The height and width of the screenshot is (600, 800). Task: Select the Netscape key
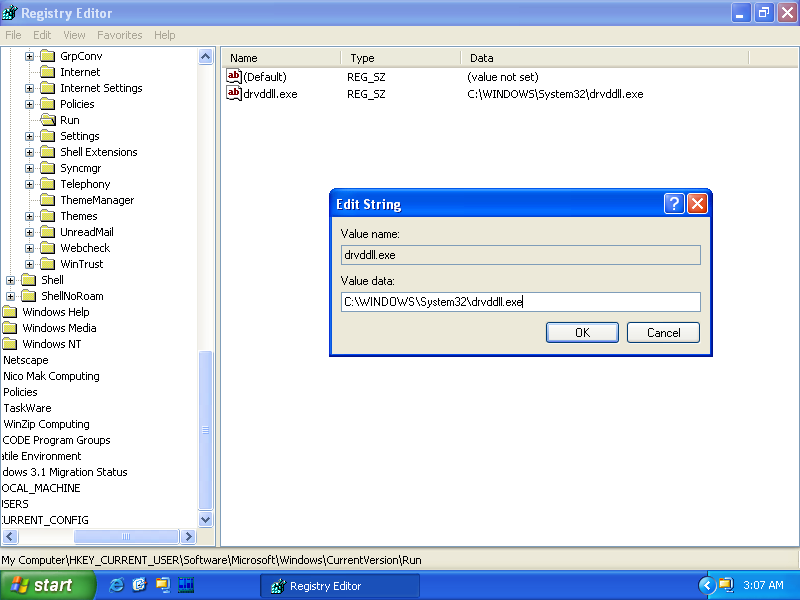26,360
